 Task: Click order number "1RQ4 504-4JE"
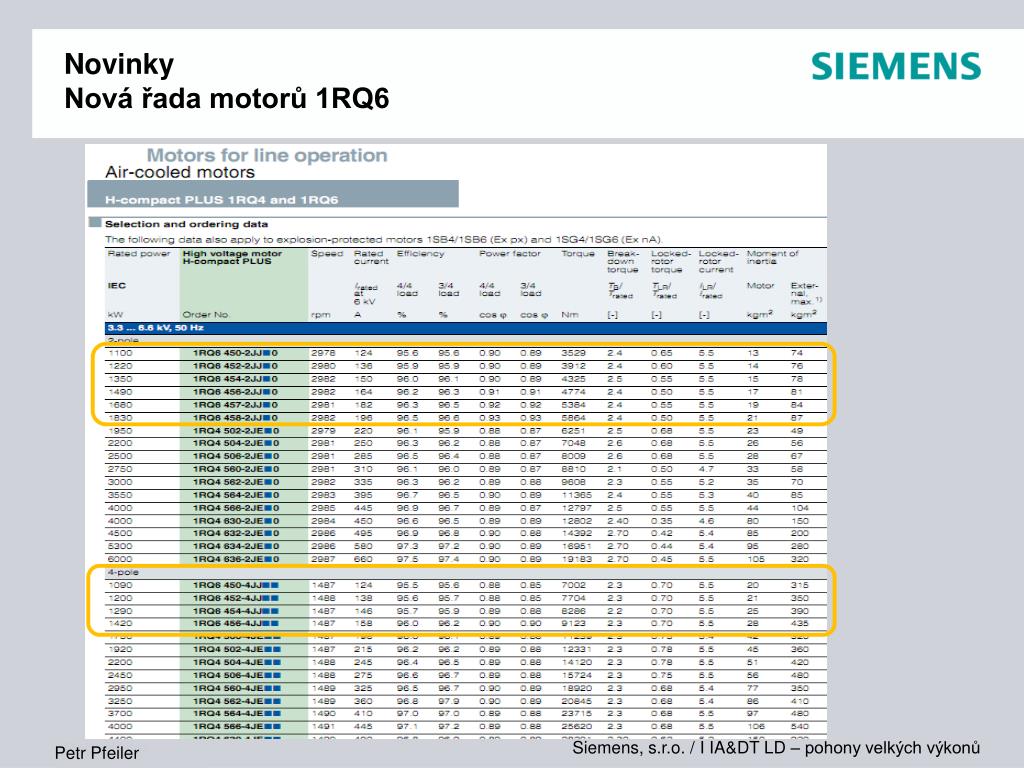pos(236,662)
